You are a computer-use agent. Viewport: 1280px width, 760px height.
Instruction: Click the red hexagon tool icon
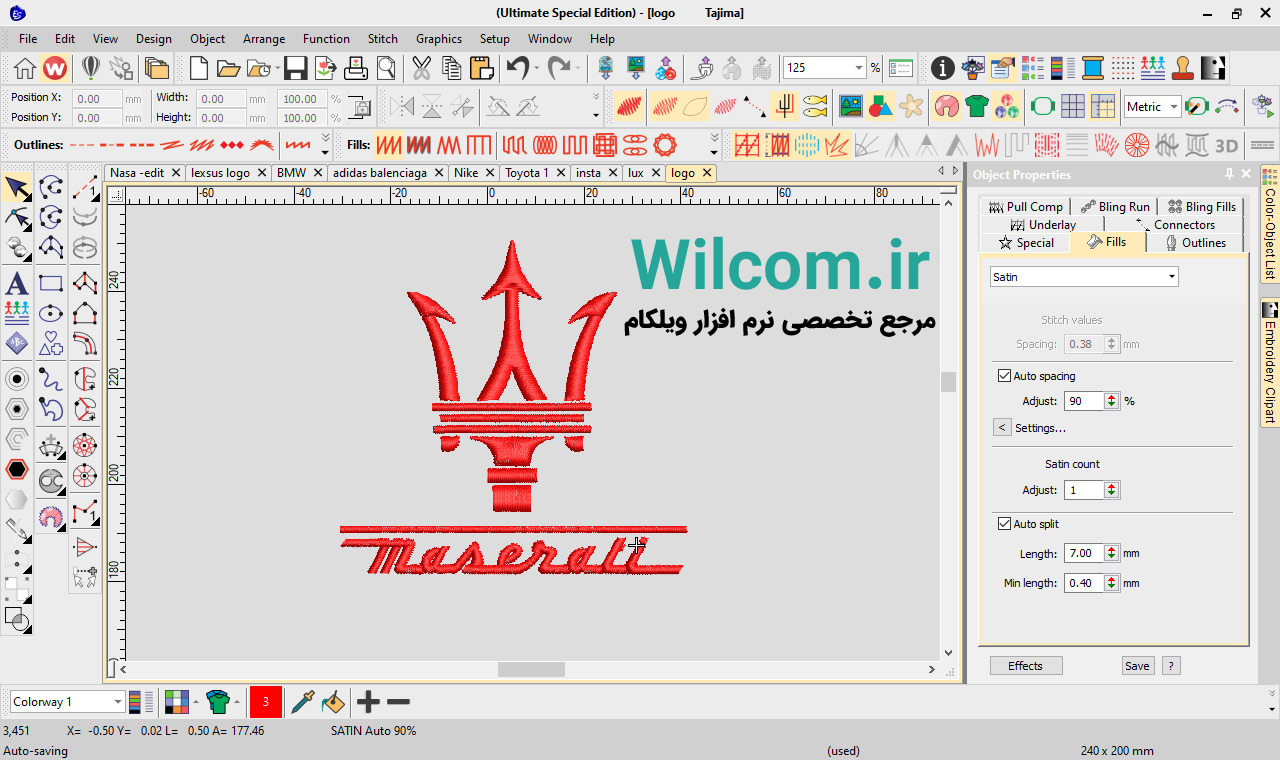(x=17, y=469)
